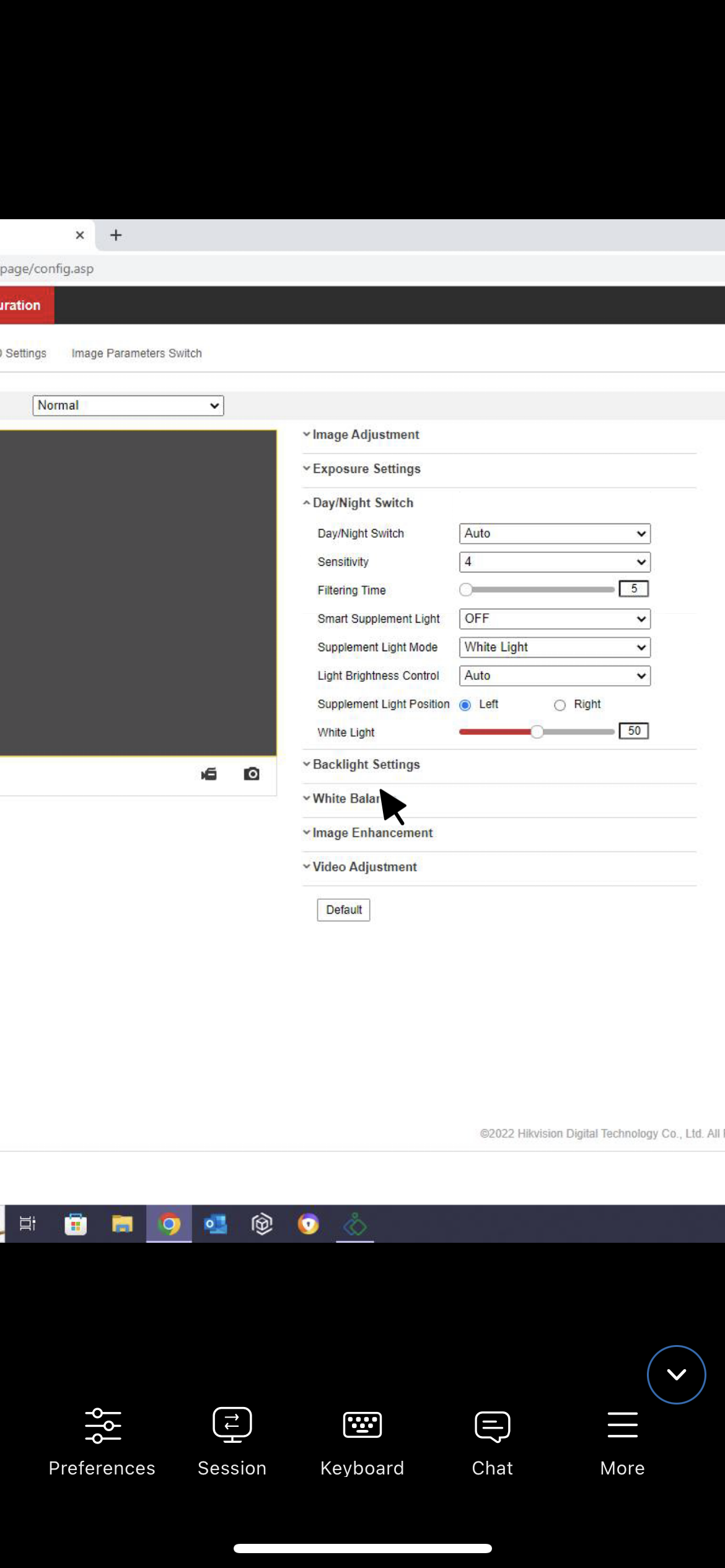Screen dimensions: 725x1568
Task: Open Microsoft Store from the taskbar
Action: [x=76, y=1224]
